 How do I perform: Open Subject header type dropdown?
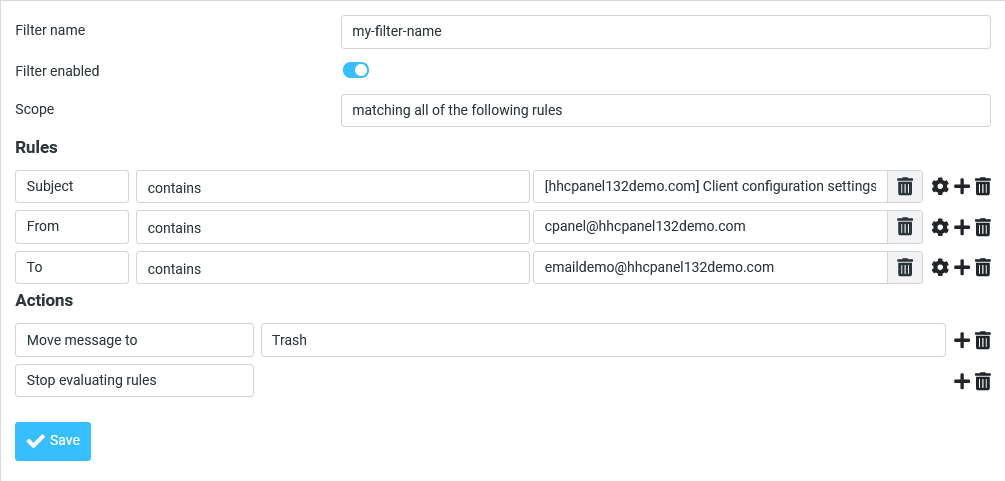coord(73,186)
